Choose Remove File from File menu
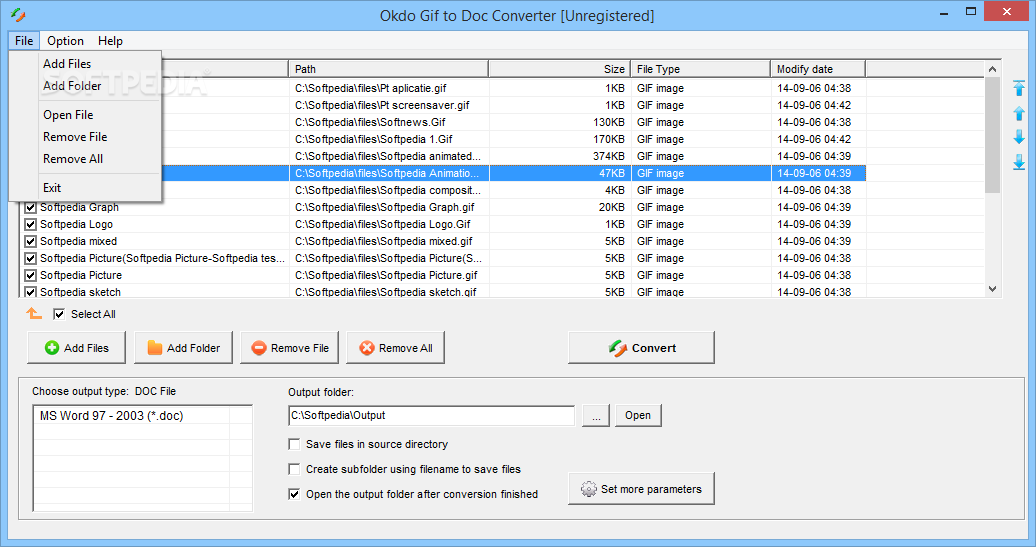1036x547 pixels. (x=86, y=137)
